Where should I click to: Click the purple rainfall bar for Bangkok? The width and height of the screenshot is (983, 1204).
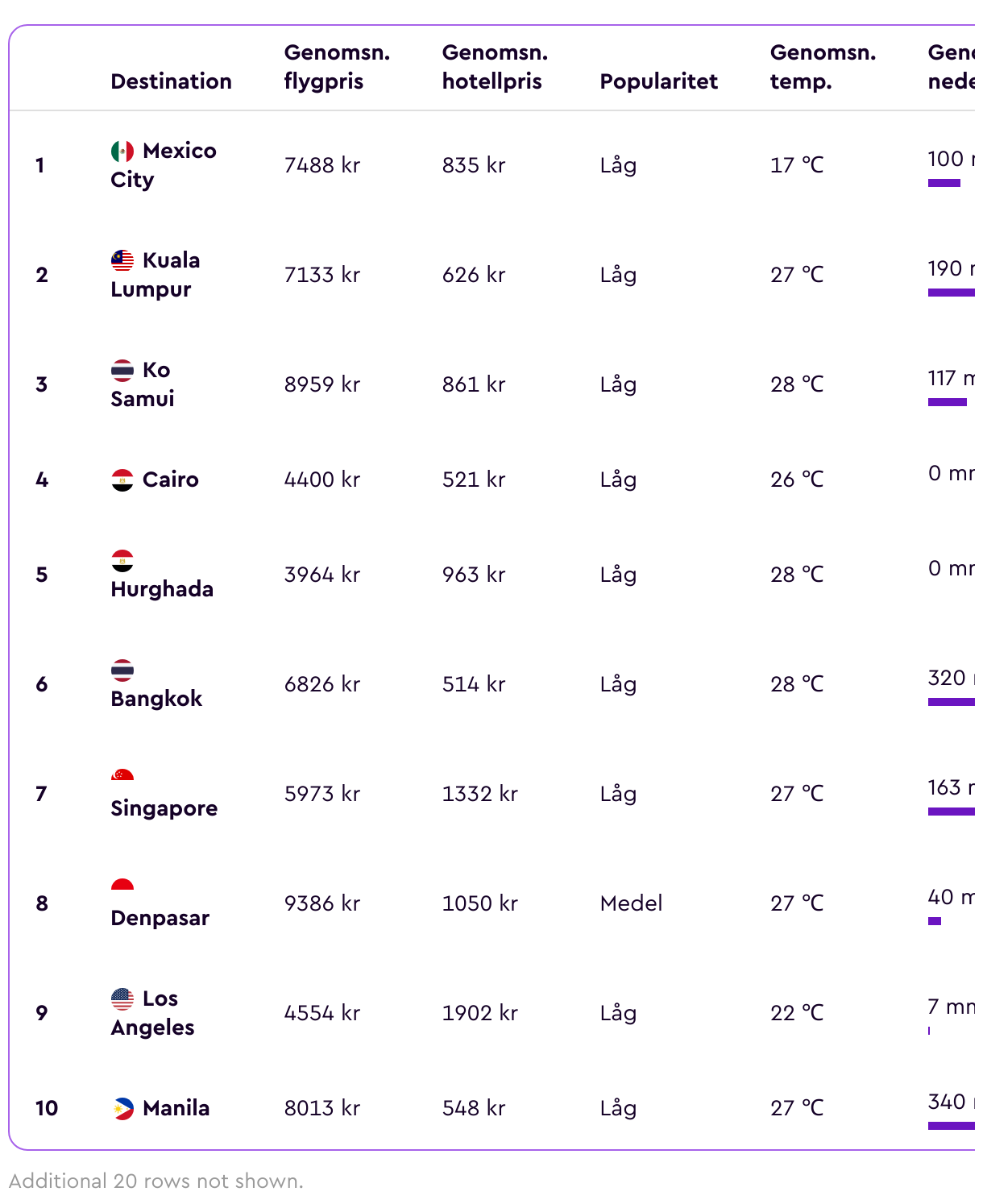952,702
